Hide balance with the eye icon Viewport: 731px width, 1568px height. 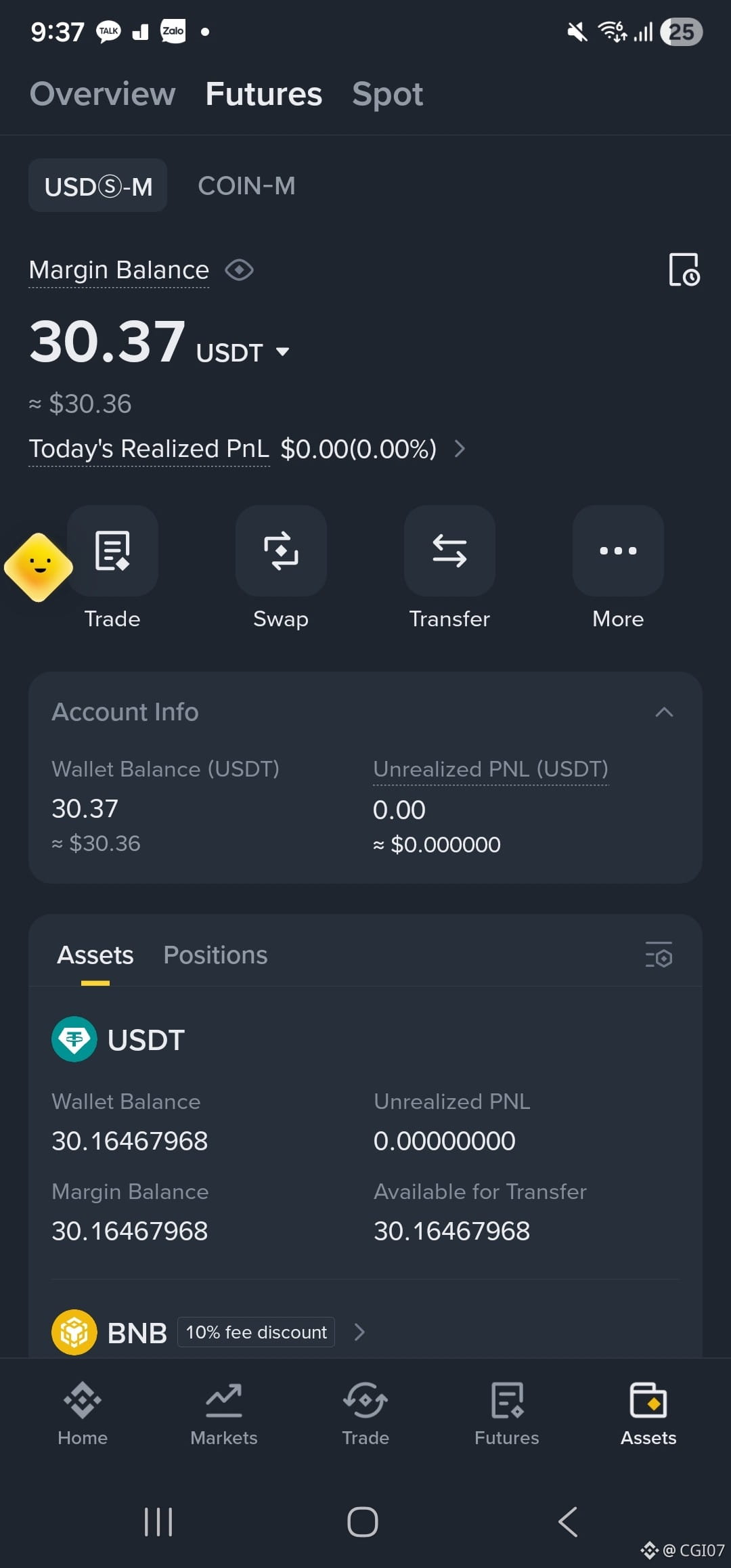click(x=239, y=270)
